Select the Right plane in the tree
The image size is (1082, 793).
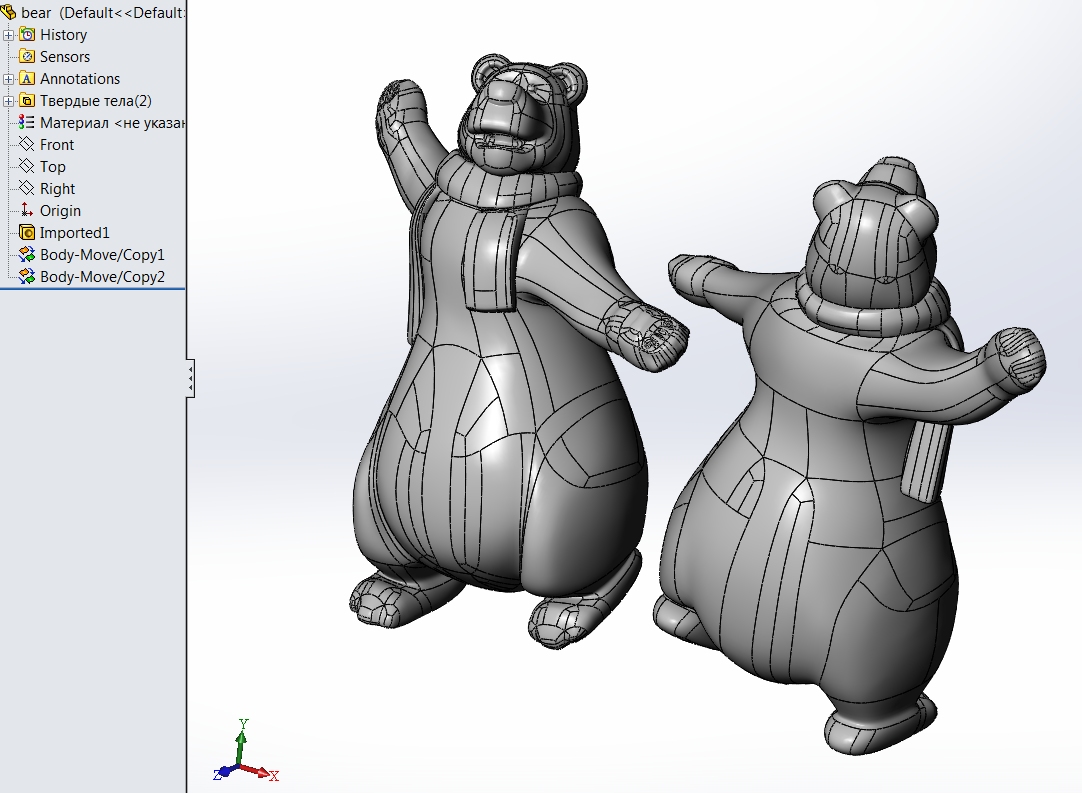(58, 188)
